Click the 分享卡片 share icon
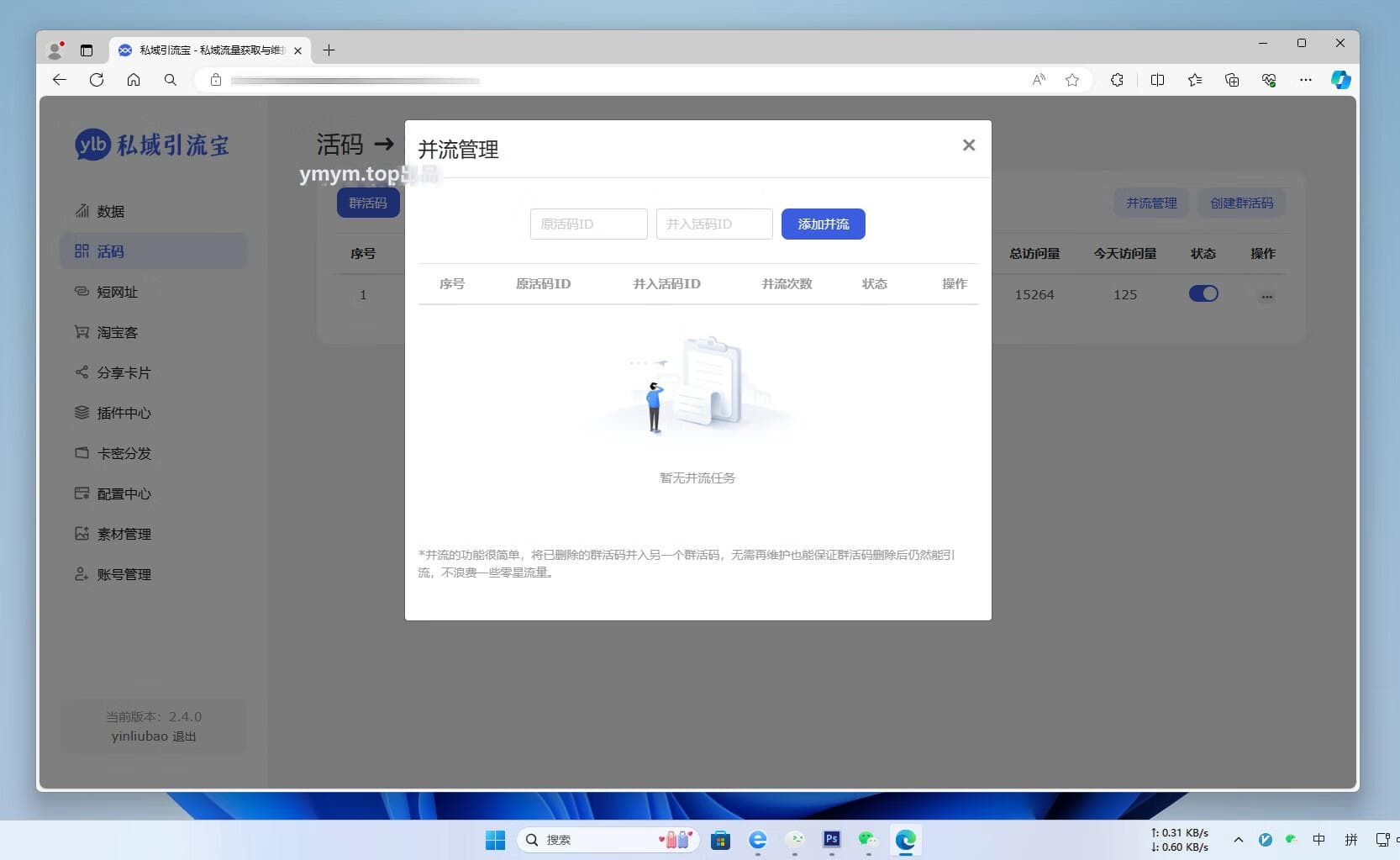 pyautogui.click(x=82, y=372)
